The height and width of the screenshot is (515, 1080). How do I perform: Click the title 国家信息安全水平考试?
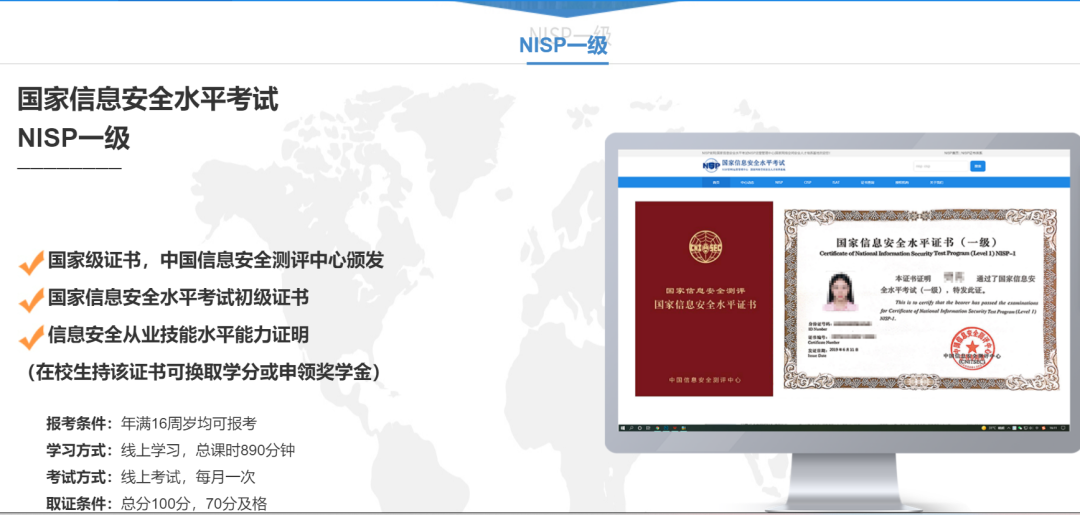(x=148, y=100)
